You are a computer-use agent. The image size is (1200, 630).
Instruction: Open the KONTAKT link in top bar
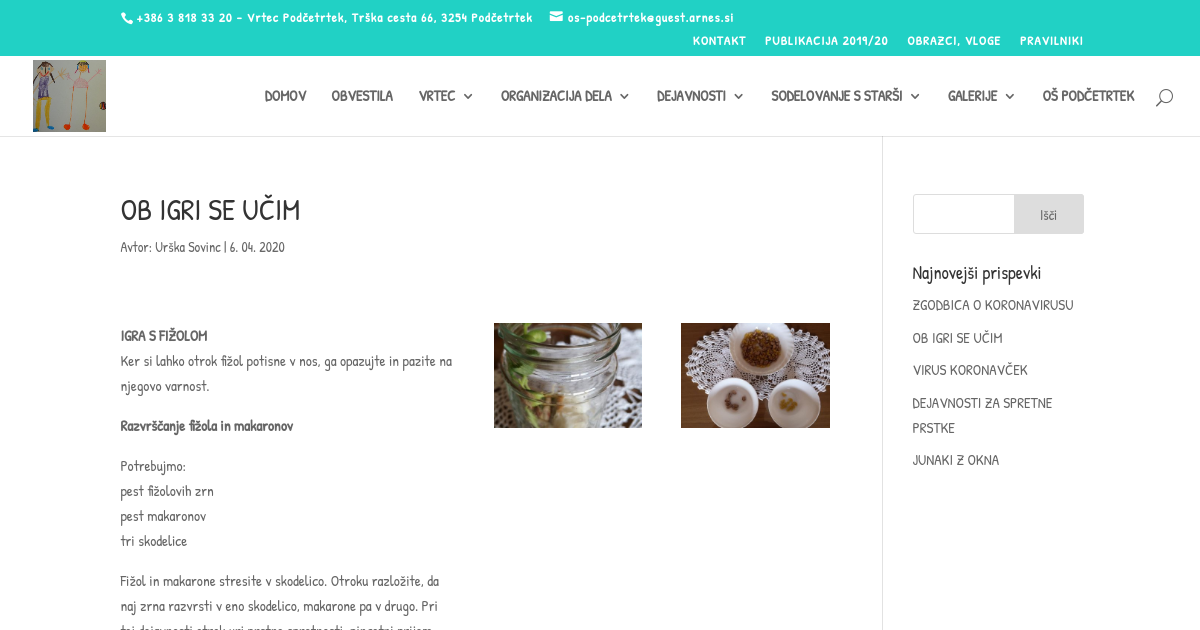pyautogui.click(x=719, y=41)
